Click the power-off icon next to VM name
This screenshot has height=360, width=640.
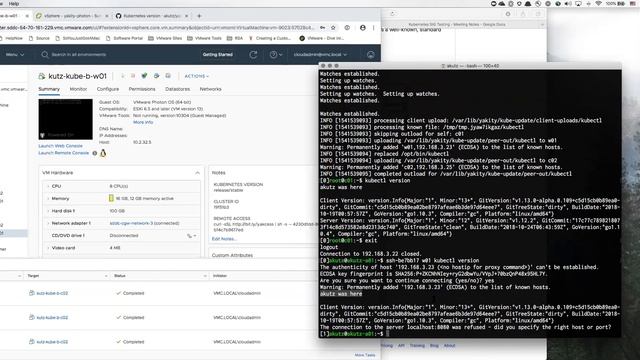coord(133,76)
